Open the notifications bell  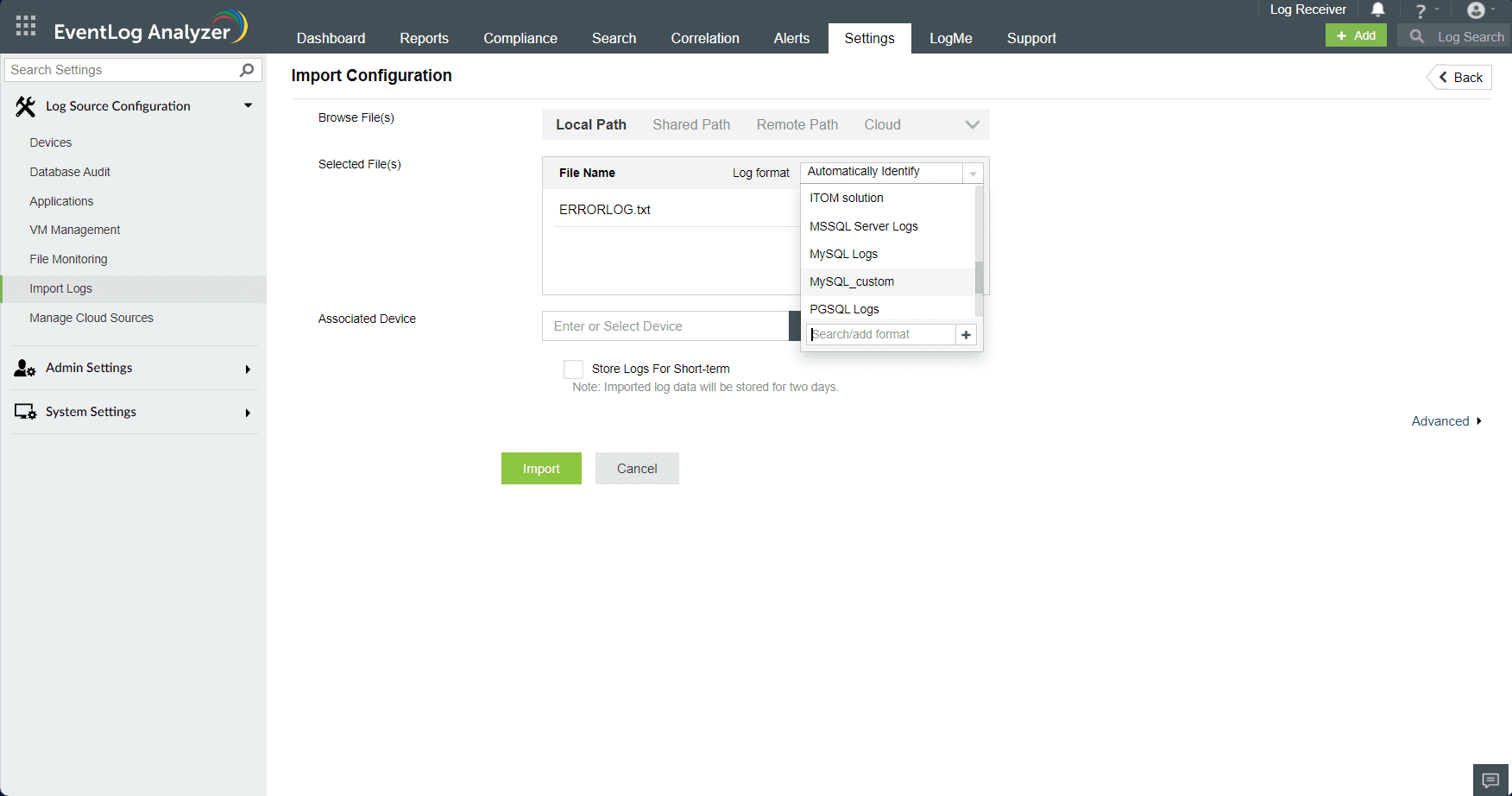[x=1378, y=9]
